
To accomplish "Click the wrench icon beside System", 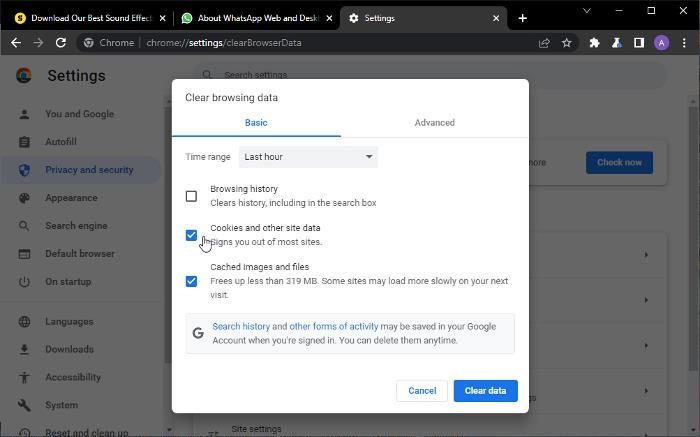I will click(24, 405).
